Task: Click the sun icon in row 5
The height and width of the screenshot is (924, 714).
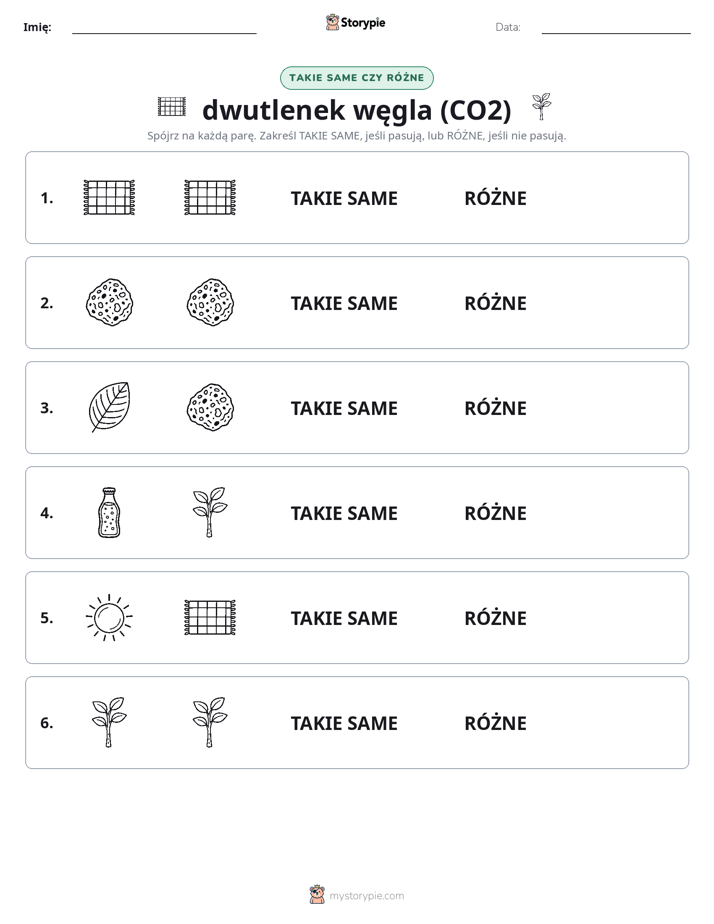Action: 109,617
